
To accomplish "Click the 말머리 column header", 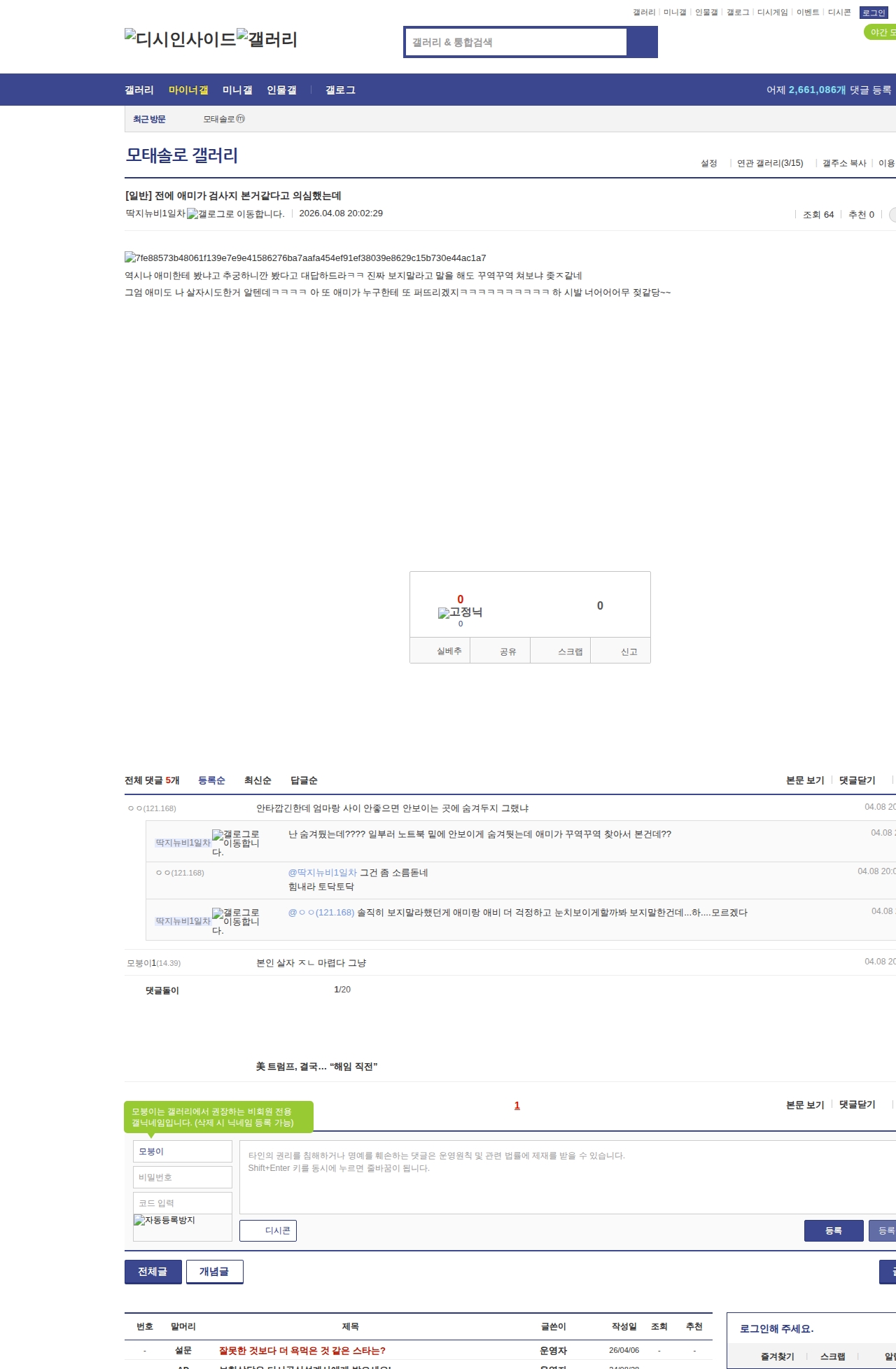I will (x=183, y=1326).
